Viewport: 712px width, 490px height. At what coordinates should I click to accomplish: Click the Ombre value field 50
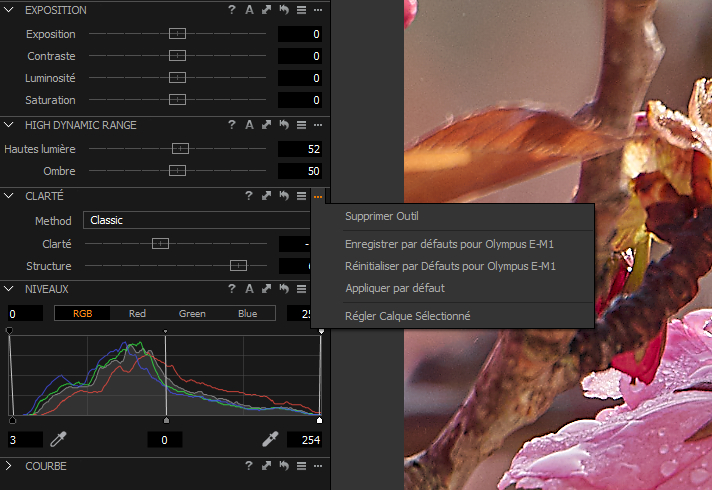pyautogui.click(x=300, y=171)
